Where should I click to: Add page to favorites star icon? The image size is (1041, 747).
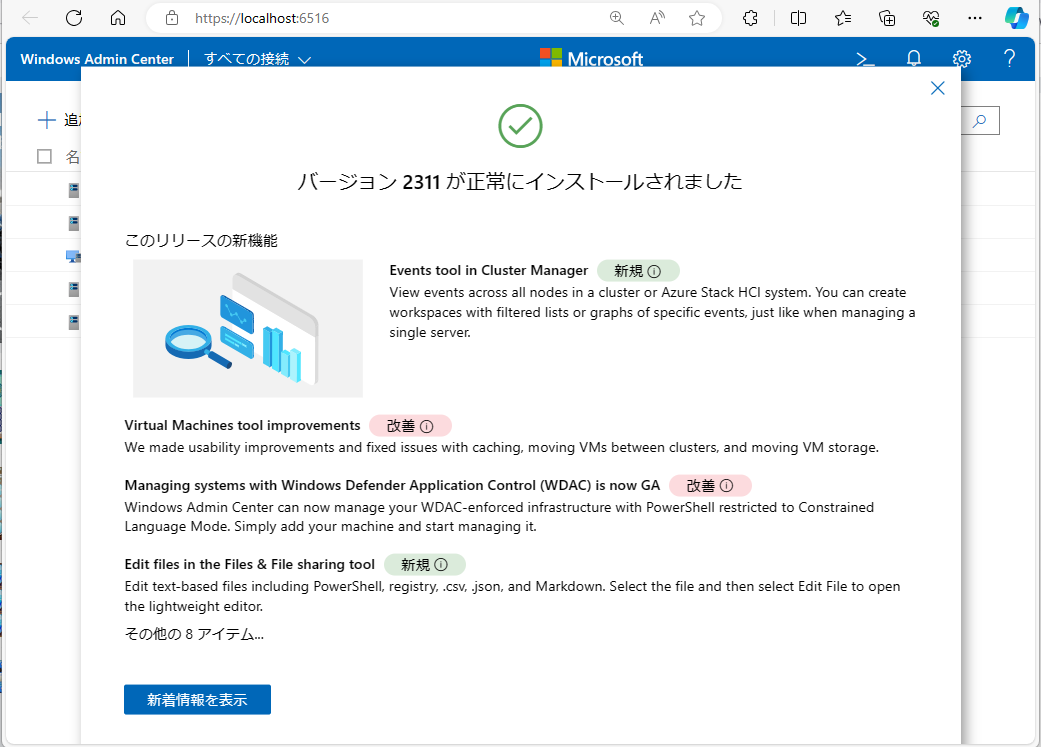tap(697, 18)
